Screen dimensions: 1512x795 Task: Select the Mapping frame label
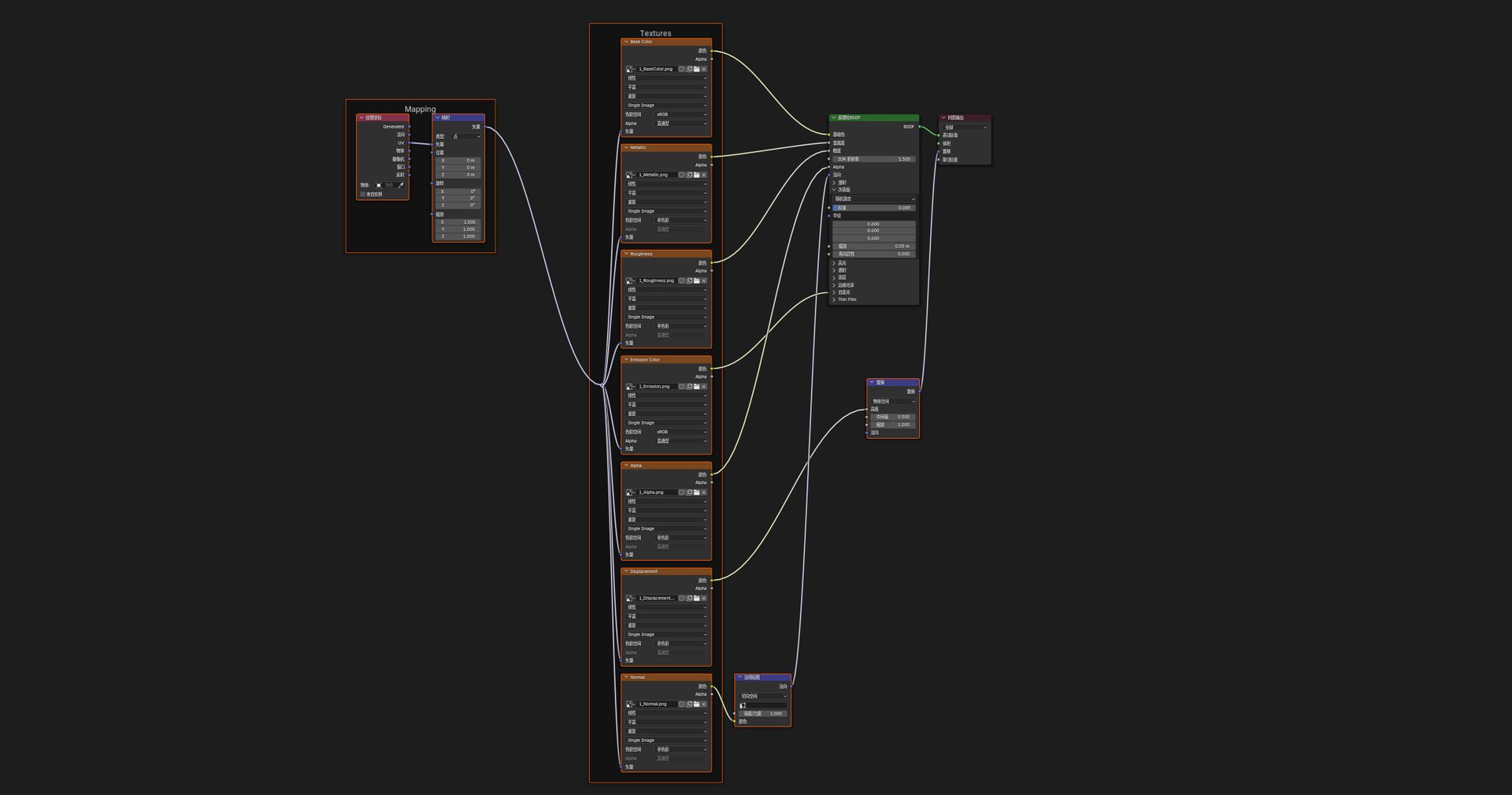click(x=420, y=109)
